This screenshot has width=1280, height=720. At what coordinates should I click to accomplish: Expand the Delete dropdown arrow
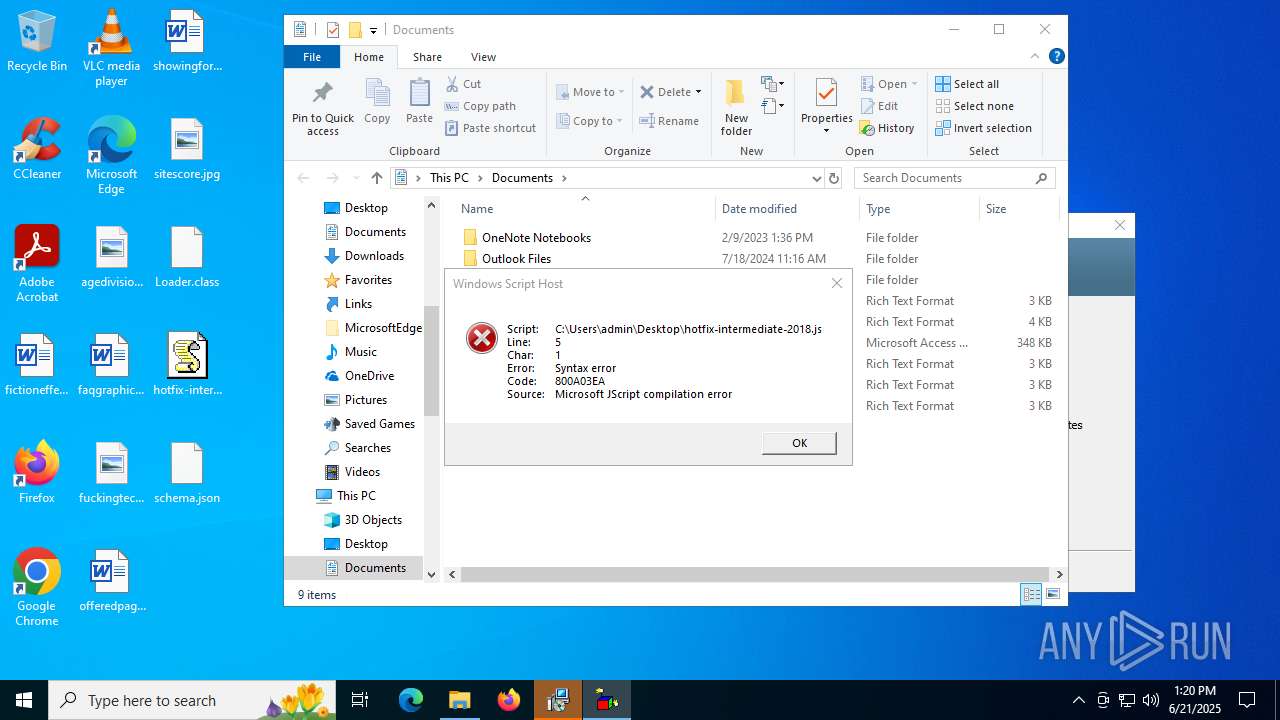698,92
